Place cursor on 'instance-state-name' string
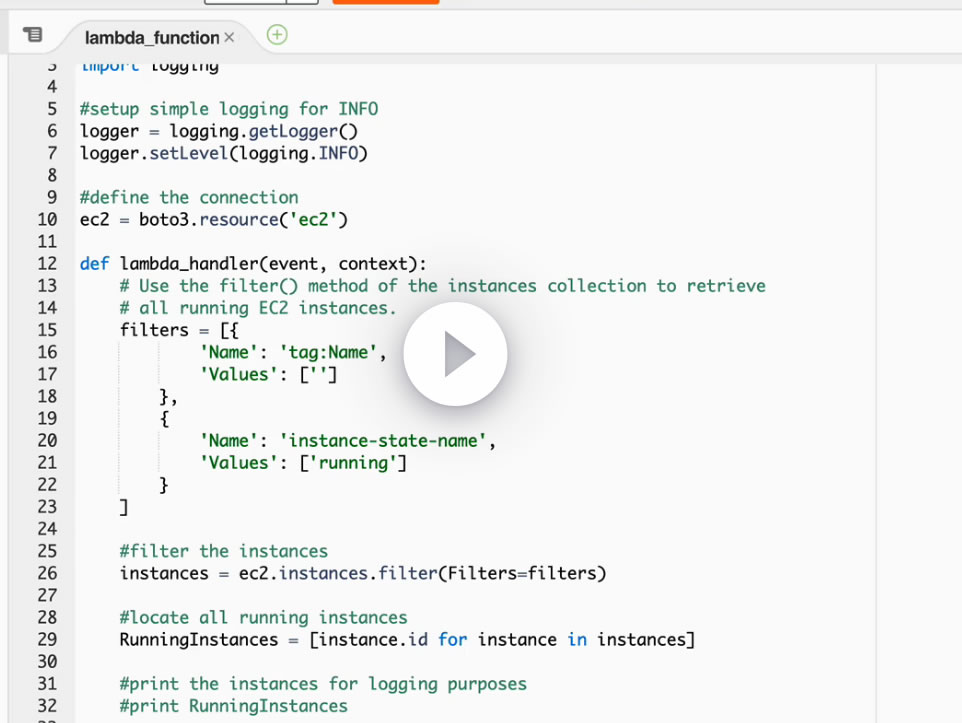 (x=383, y=441)
